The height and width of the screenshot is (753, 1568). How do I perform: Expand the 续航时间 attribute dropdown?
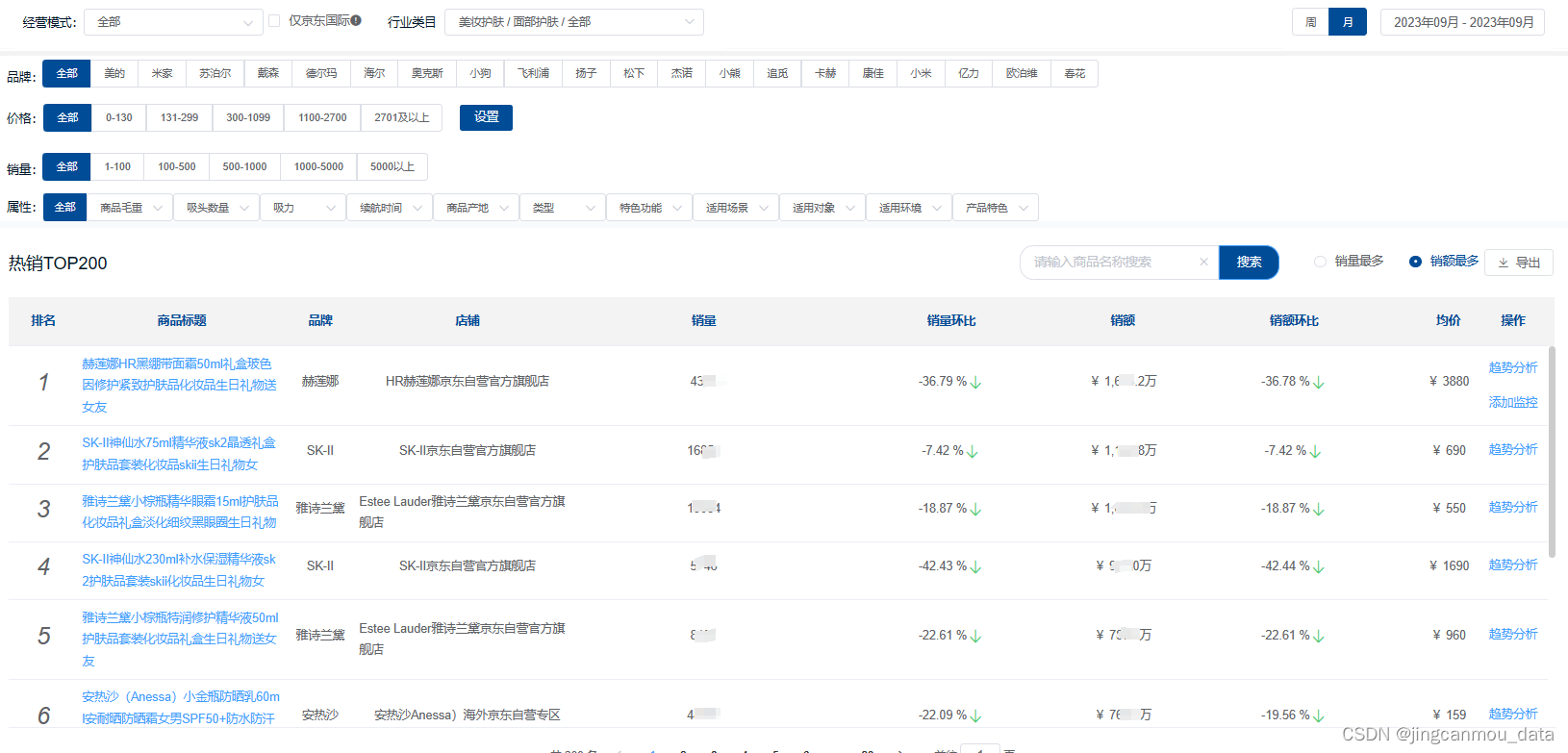click(x=390, y=208)
